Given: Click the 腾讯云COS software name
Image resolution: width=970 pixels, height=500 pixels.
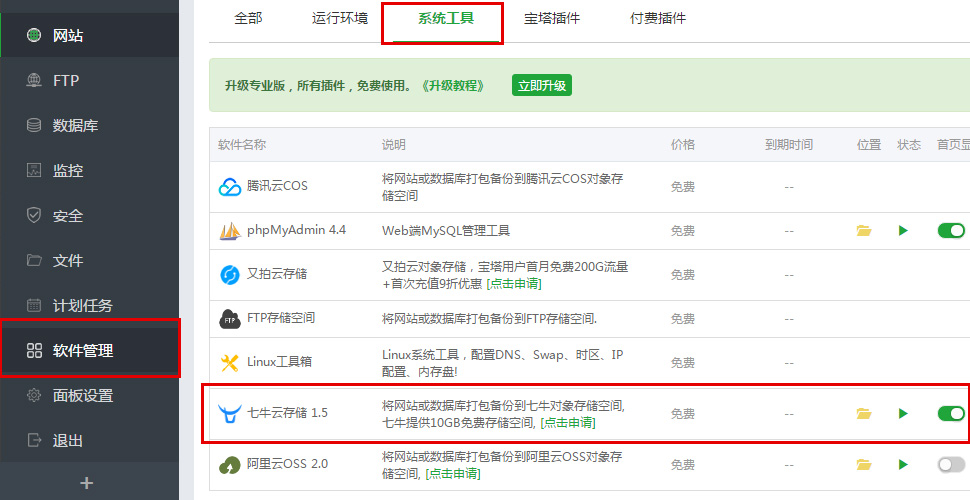Looking at the screenshot, I should tap(277, 186).
